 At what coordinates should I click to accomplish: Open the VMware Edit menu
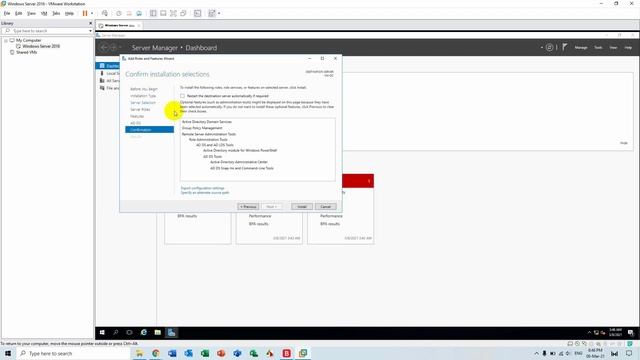click(19, 13)
